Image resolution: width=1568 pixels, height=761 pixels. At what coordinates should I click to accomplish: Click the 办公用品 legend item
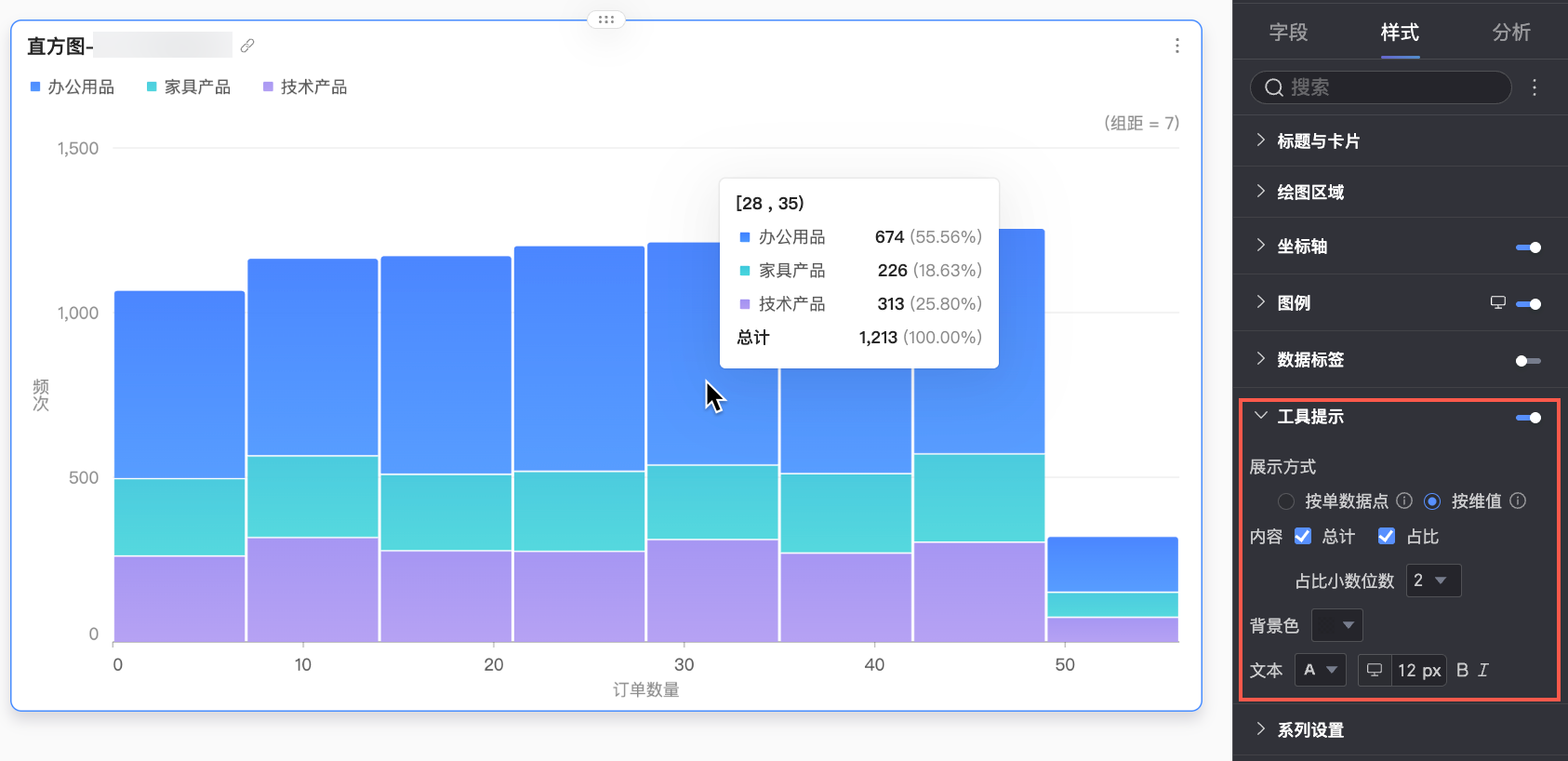73,87
